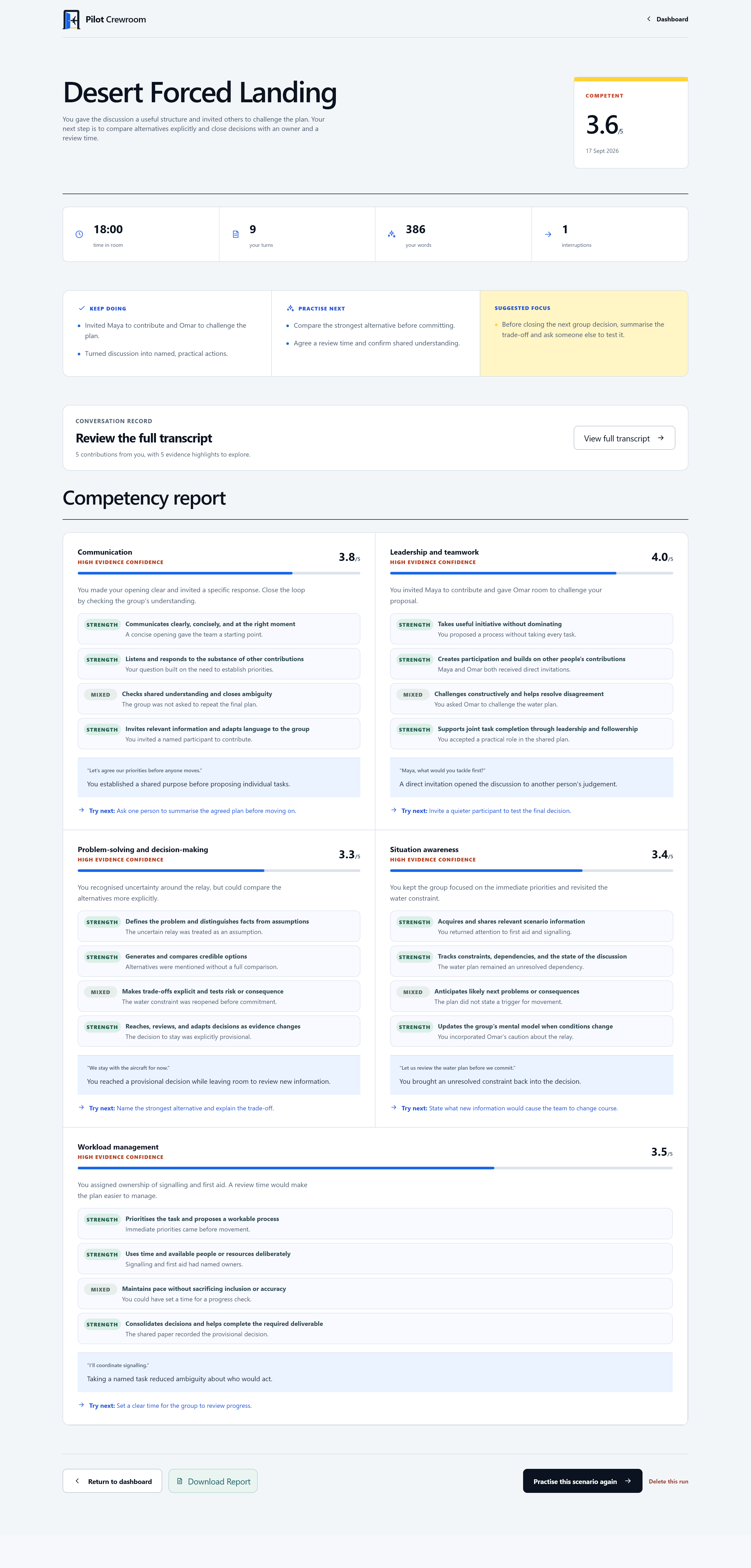Screen dimensions: 751x1568
Task: Open the Dashboard link in header
Action: [667, 19]
